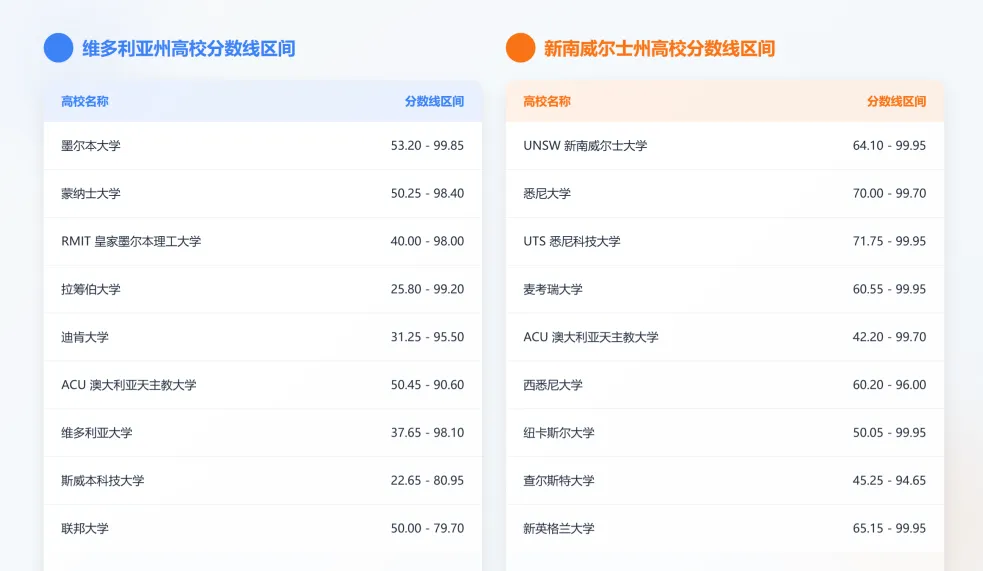
Task: Select row name 维多利亚大学
Action: [x=97, y=433]
